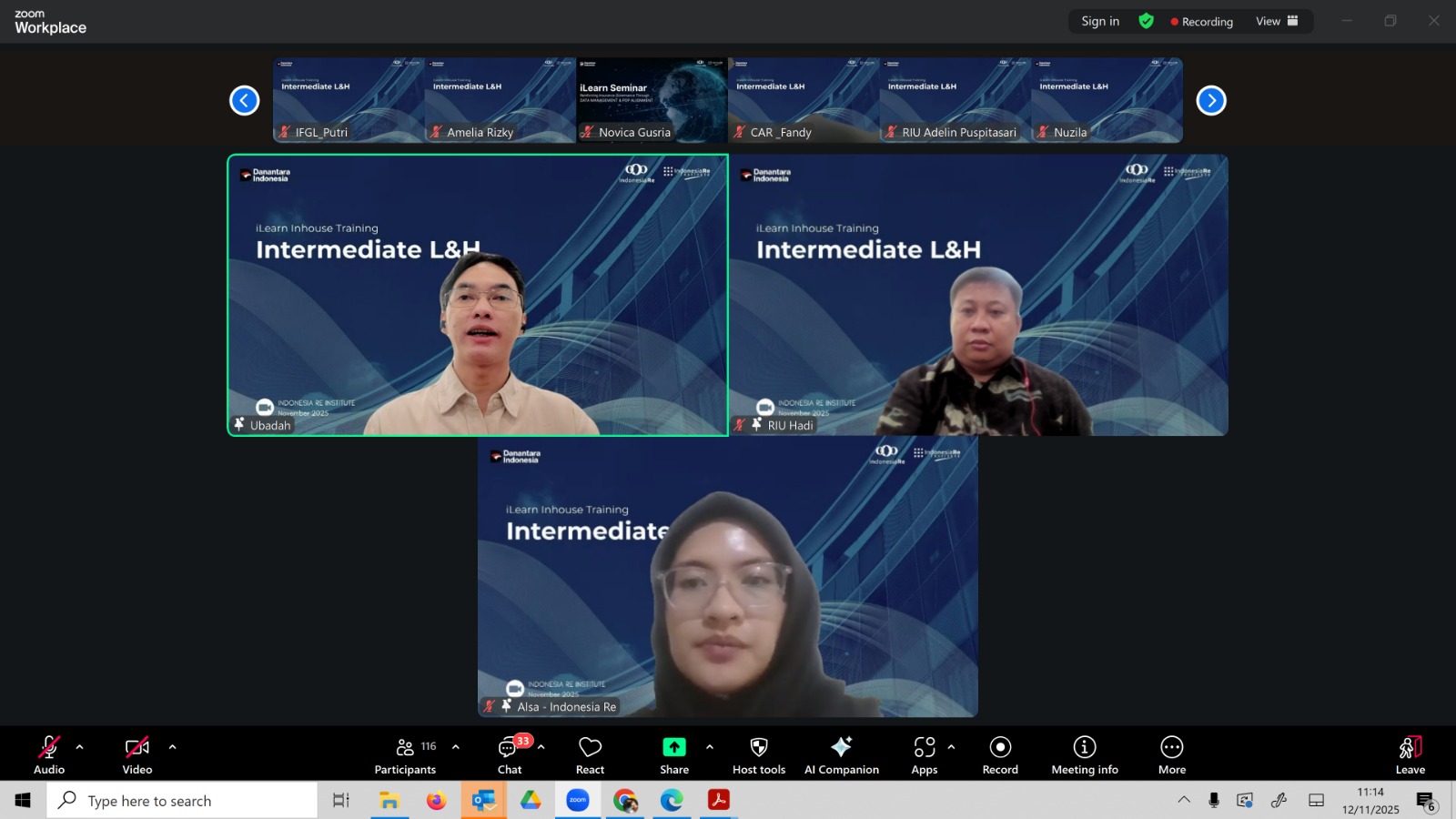
Task: Select Novica Gusria's video thumbnail
Action: (652, 100)
